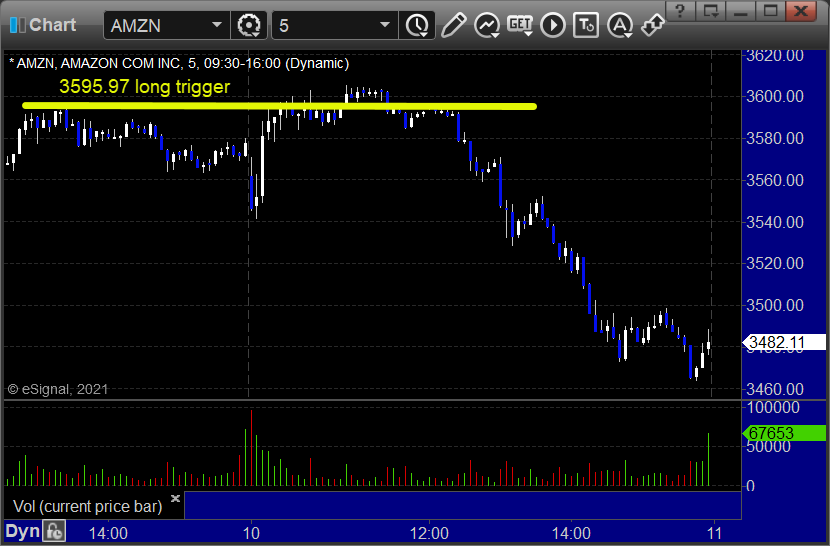Viewport: 830px width, 546px height.
Task: Expand the AMZN symbol dropdown
Action: (x=216, y=25)
